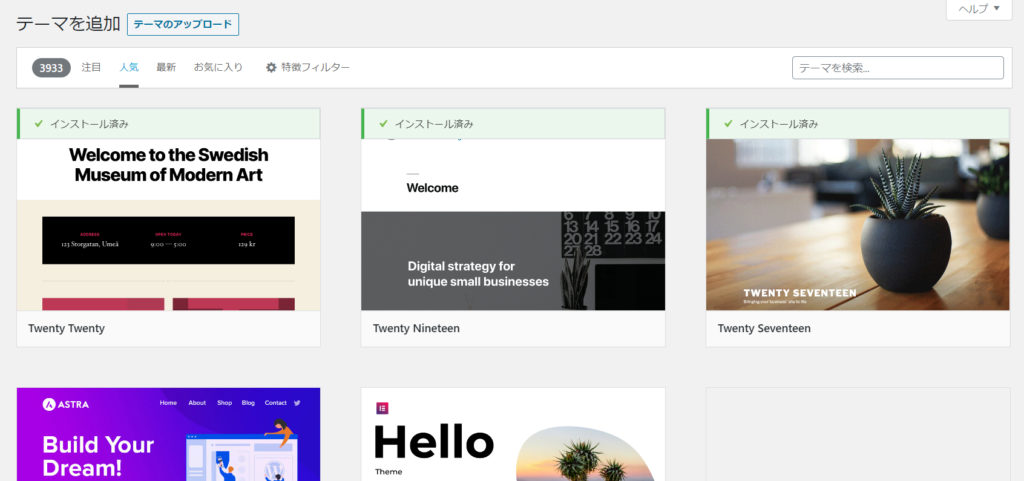Click the installed checkmark icon on Twenty Twenty
The image size is (1024, 481).
click(x=39, y=123)
